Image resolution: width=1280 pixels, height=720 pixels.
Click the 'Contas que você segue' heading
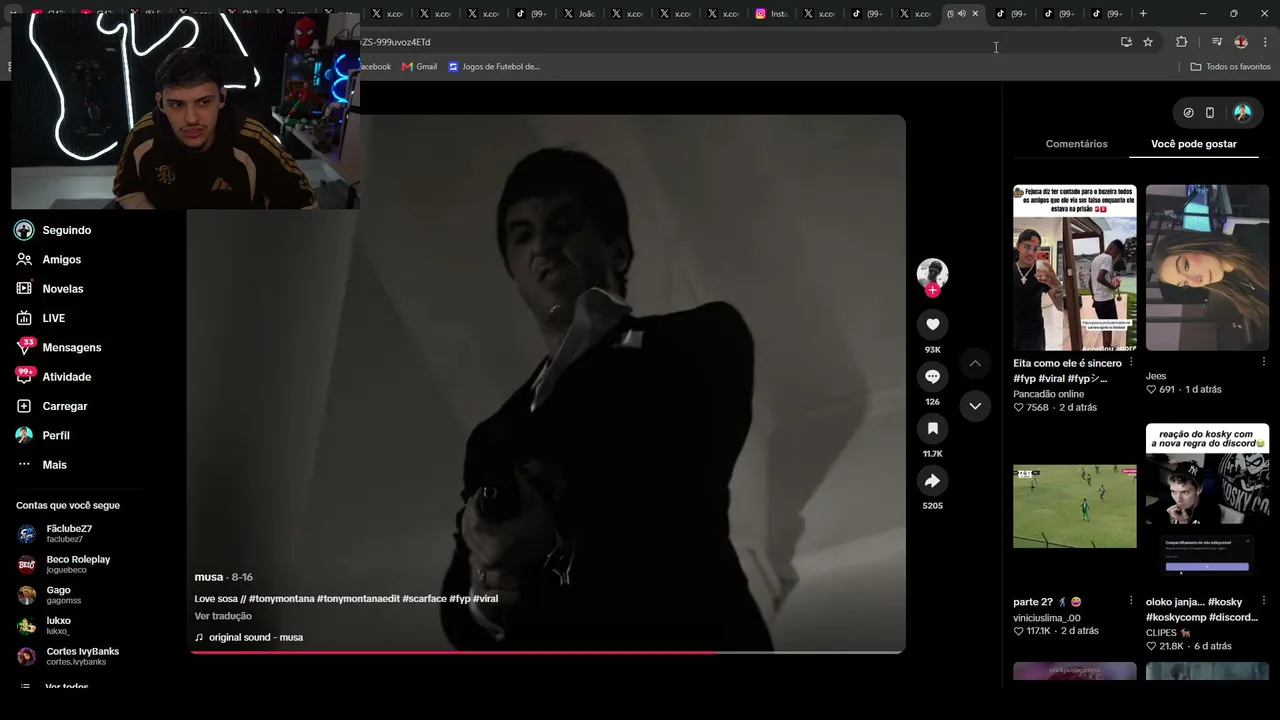(x=68, y=505)
